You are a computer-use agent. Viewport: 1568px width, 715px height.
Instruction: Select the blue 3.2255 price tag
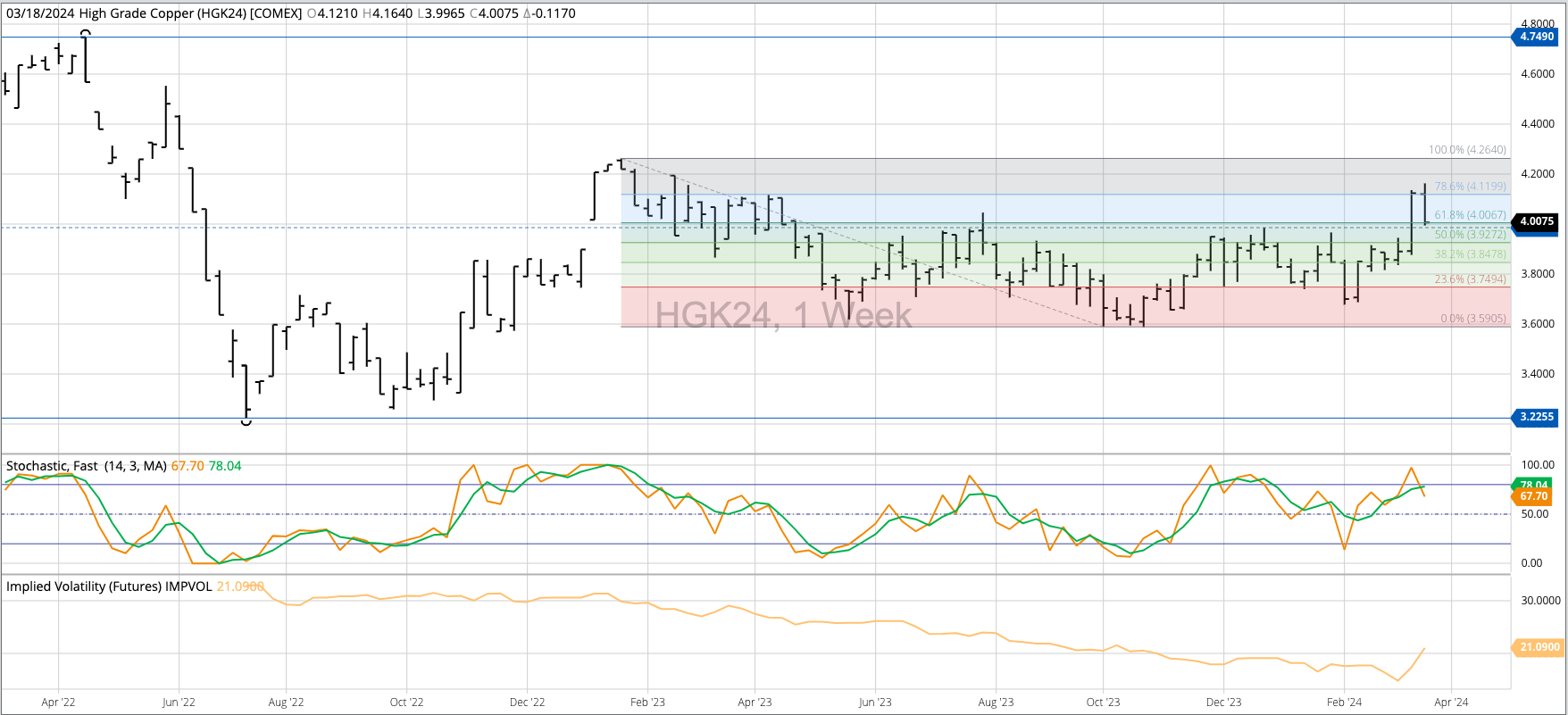(x=1536, y=417)
